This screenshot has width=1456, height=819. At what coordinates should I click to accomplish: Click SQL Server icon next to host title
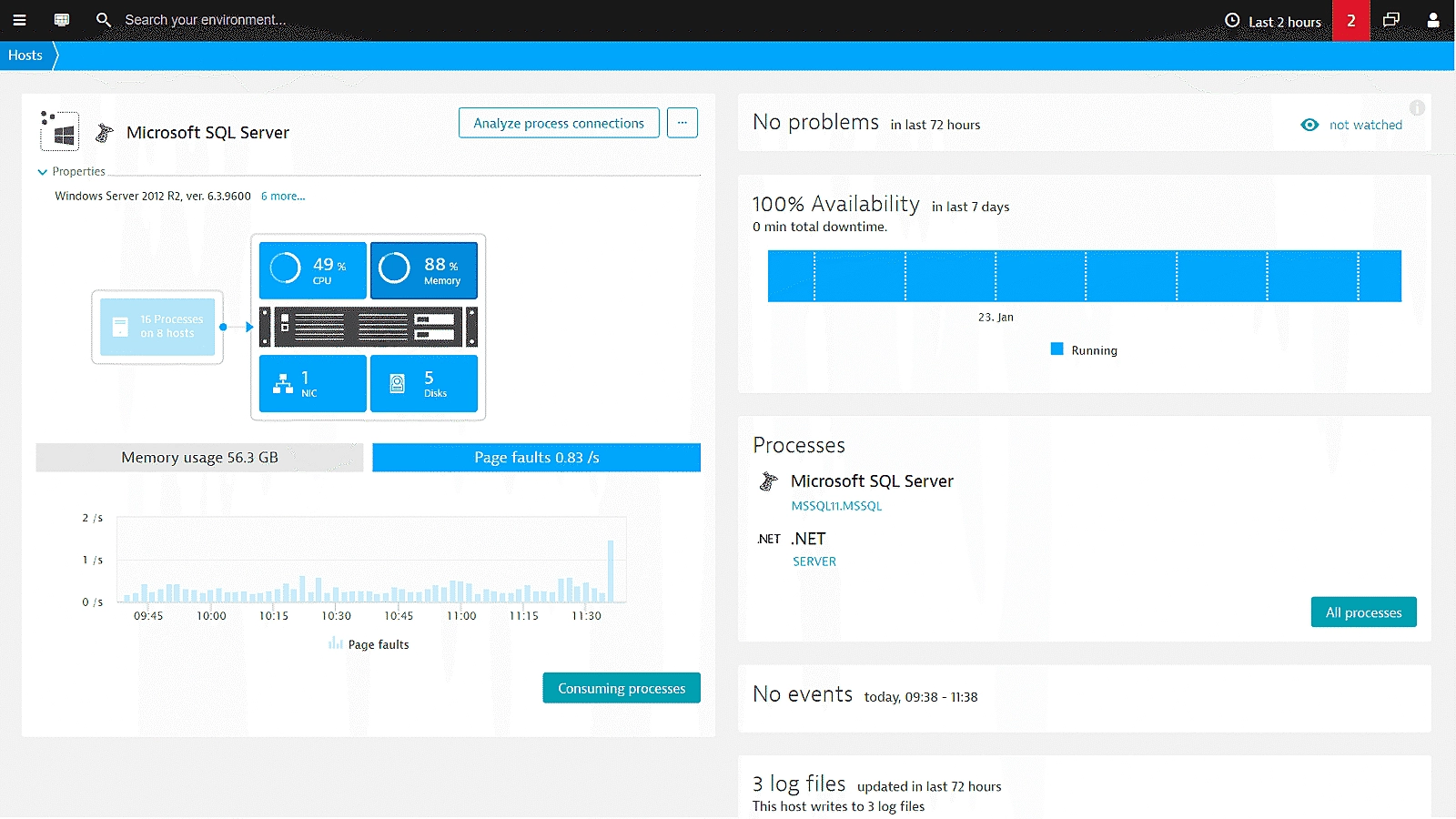tap(105, 133)
